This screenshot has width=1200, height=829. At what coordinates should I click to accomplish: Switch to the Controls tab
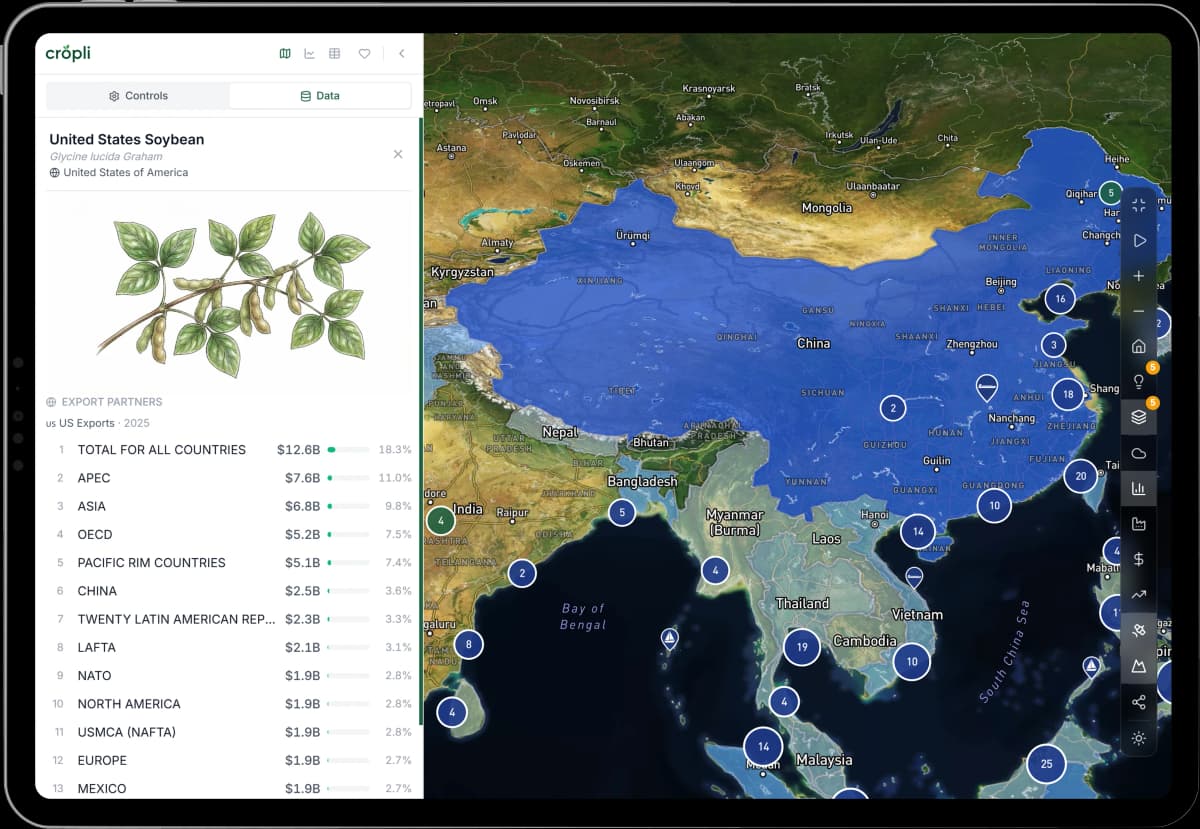point(138,96)
